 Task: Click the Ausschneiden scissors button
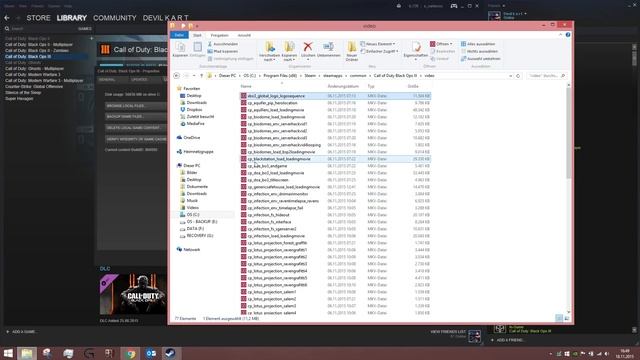223,44
